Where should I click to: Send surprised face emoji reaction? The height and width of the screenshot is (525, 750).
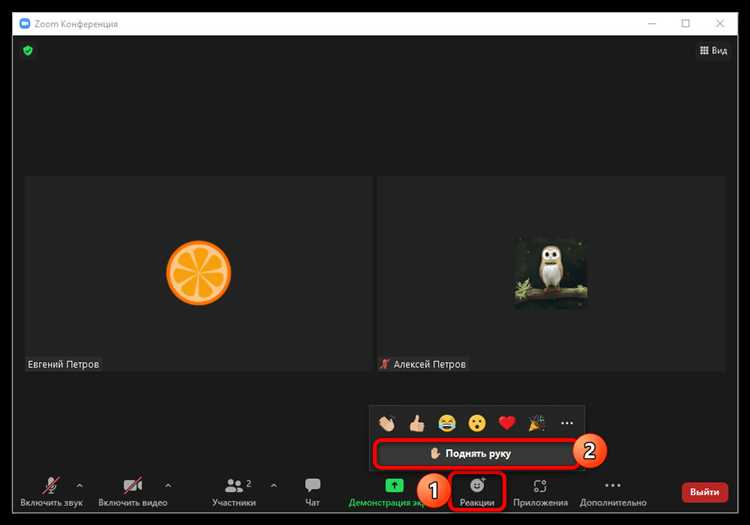(477, 423)
